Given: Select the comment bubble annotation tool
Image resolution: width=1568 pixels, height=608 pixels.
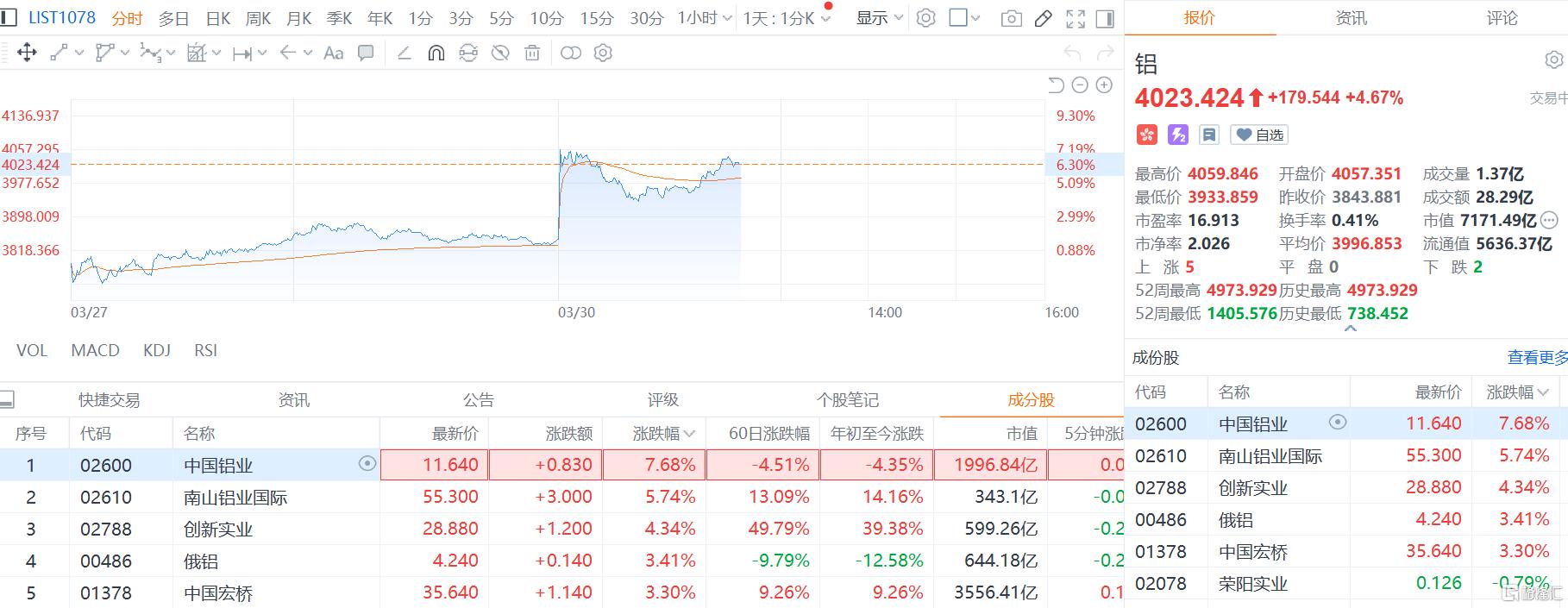Looking at the screenshot, I should [366, 53].
